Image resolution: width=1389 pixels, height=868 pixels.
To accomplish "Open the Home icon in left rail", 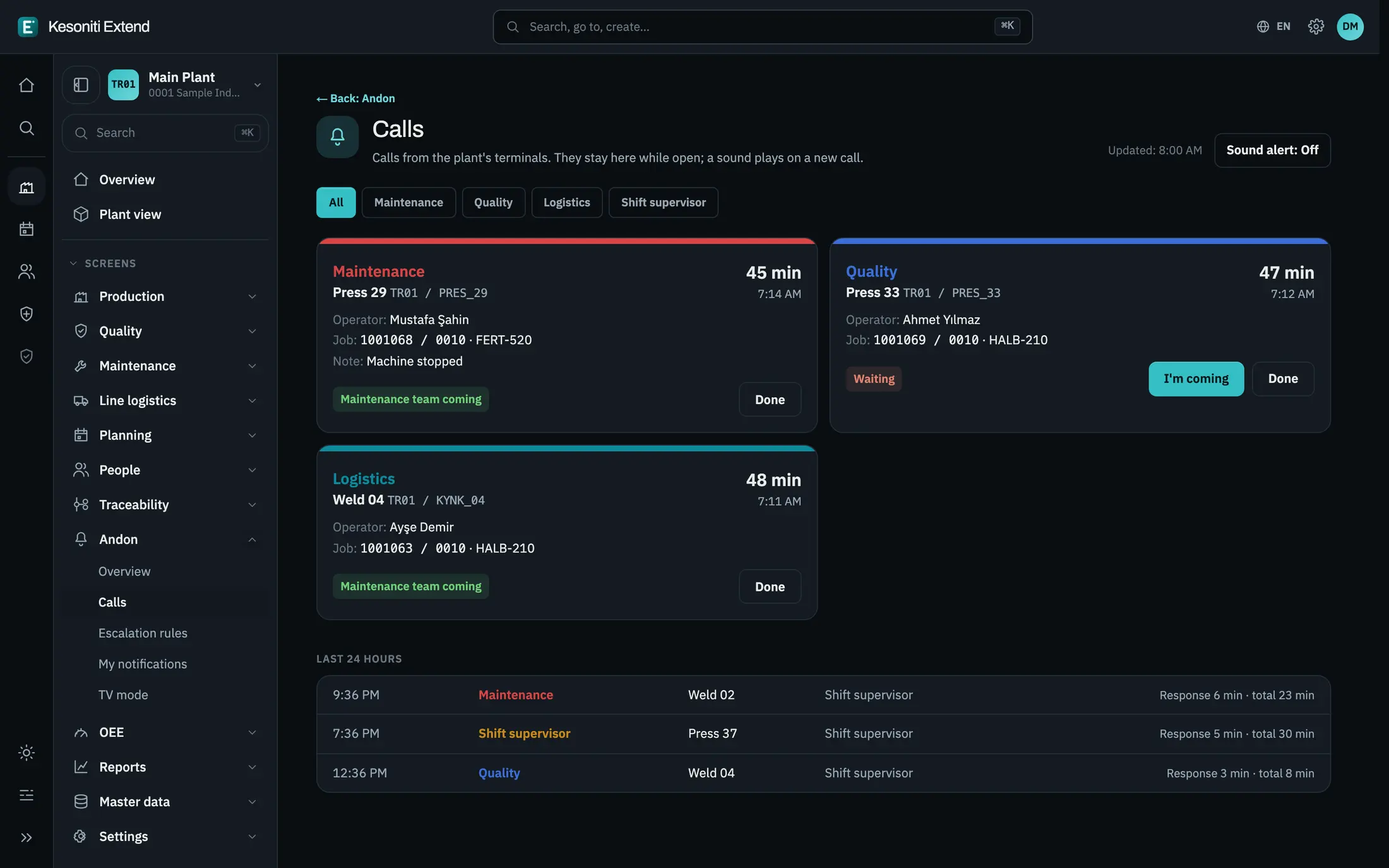I will coord(27,85).
